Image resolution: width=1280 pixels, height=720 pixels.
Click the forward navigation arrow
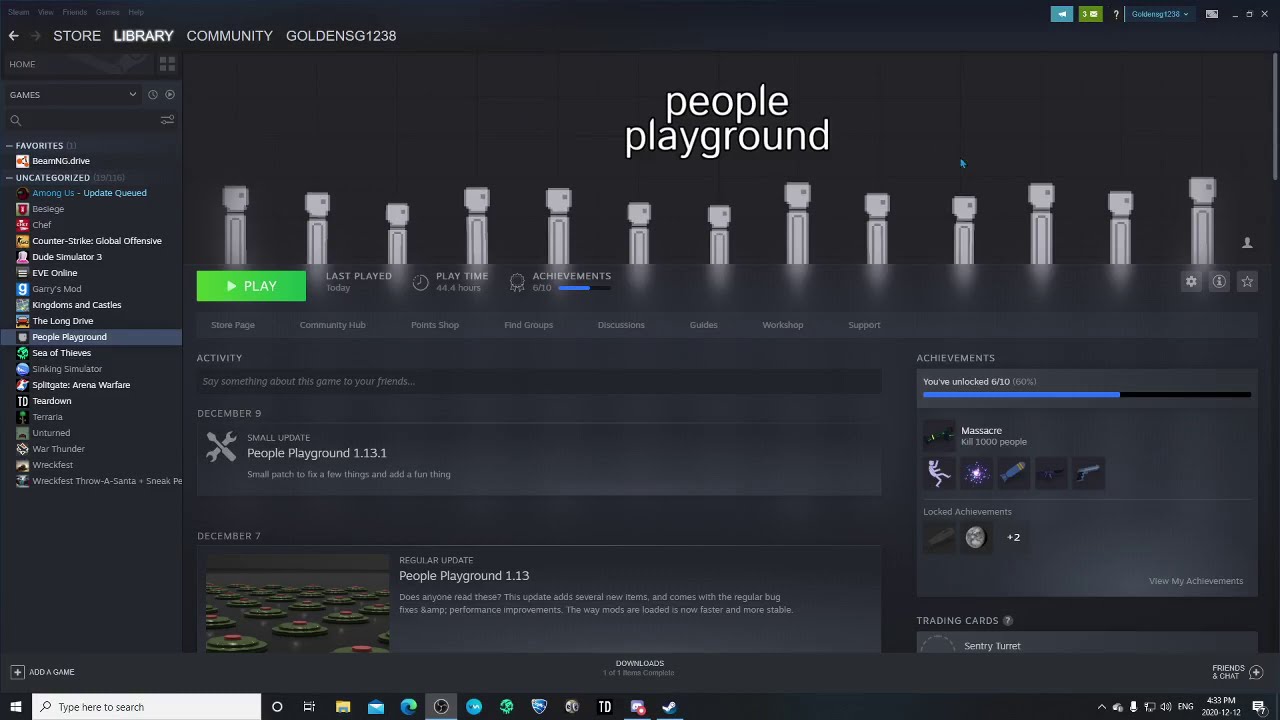tap(36, 36)
